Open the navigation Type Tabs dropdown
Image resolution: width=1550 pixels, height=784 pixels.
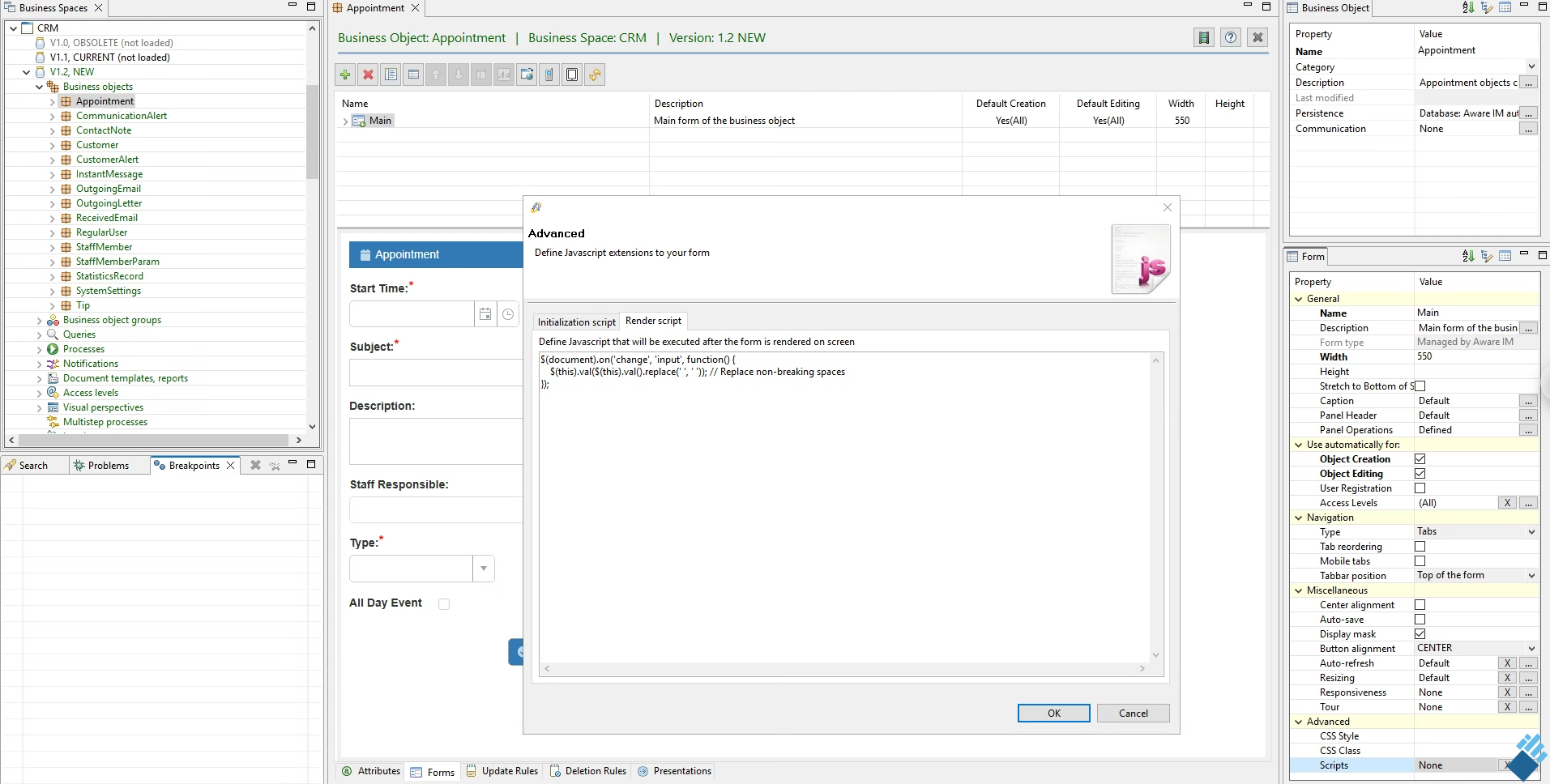click(x=1531, y=532)
